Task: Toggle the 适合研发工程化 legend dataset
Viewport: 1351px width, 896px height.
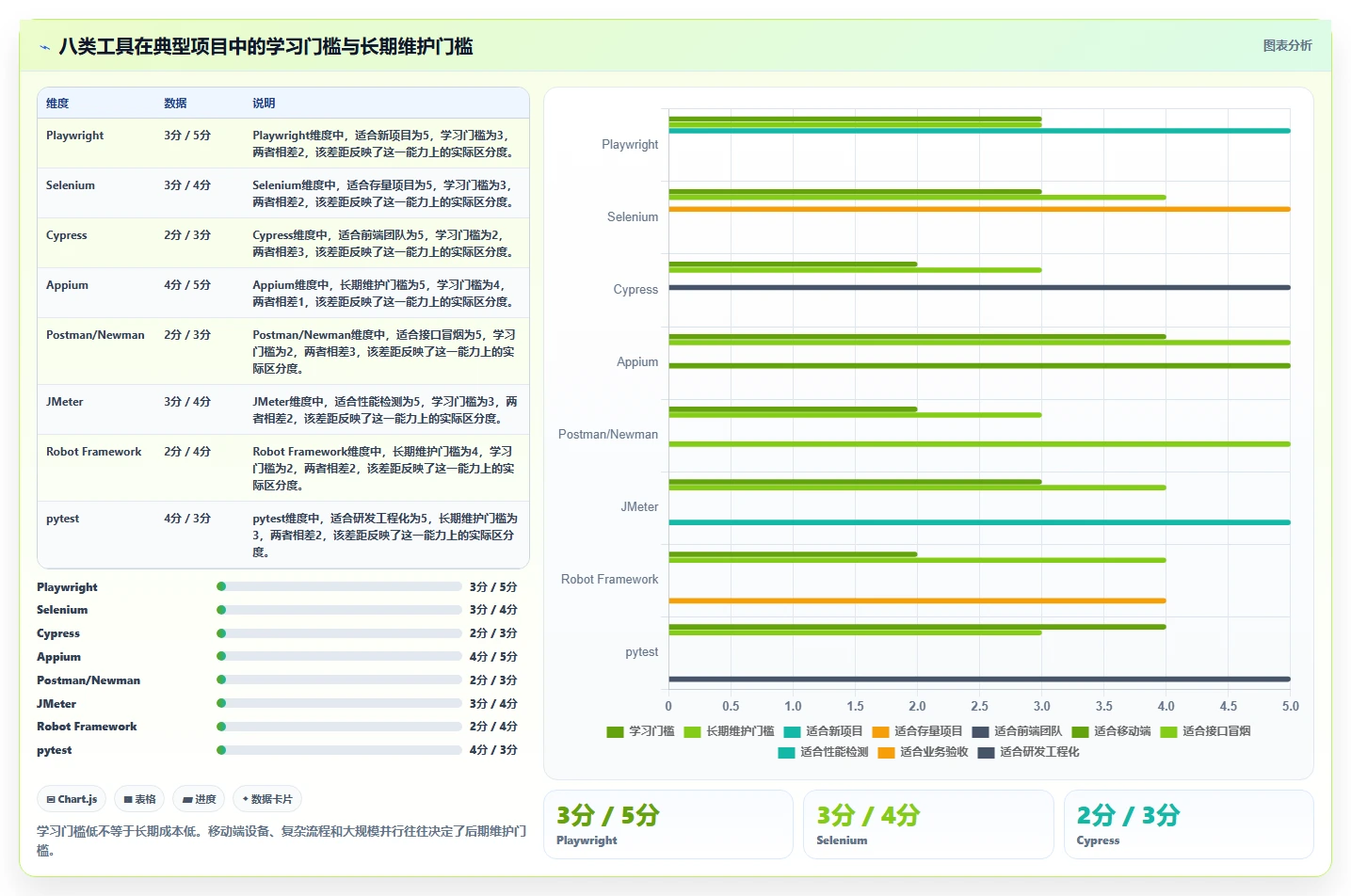Action: 1028,752
